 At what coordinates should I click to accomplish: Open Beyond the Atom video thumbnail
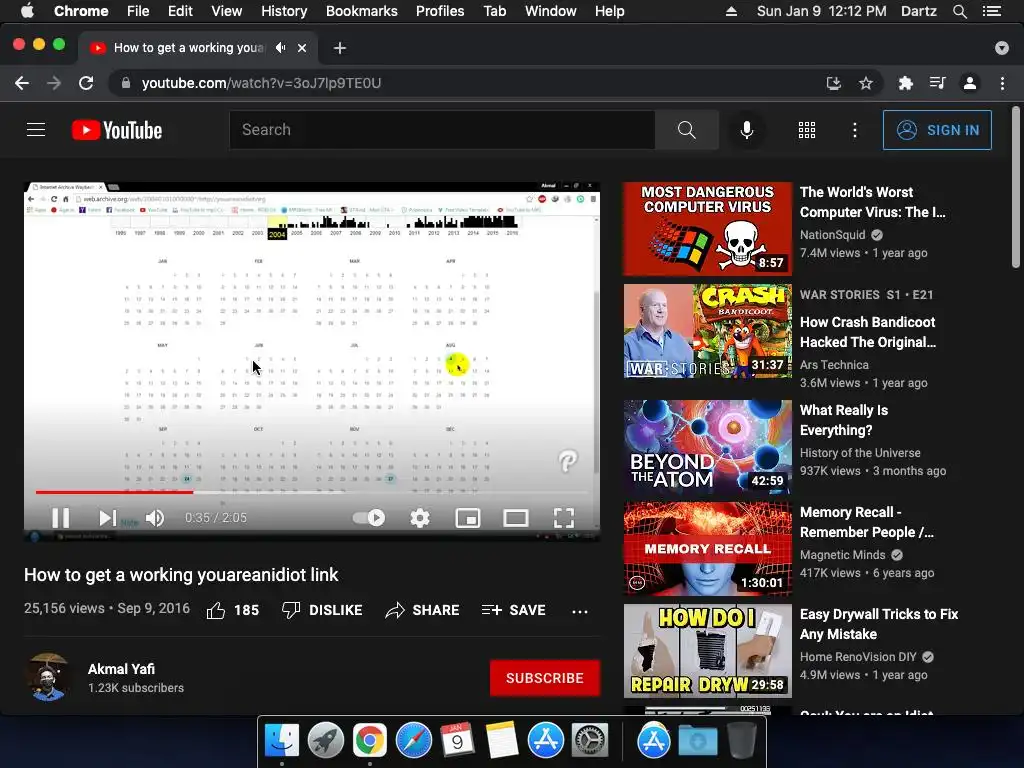click(x=708, y=447)
